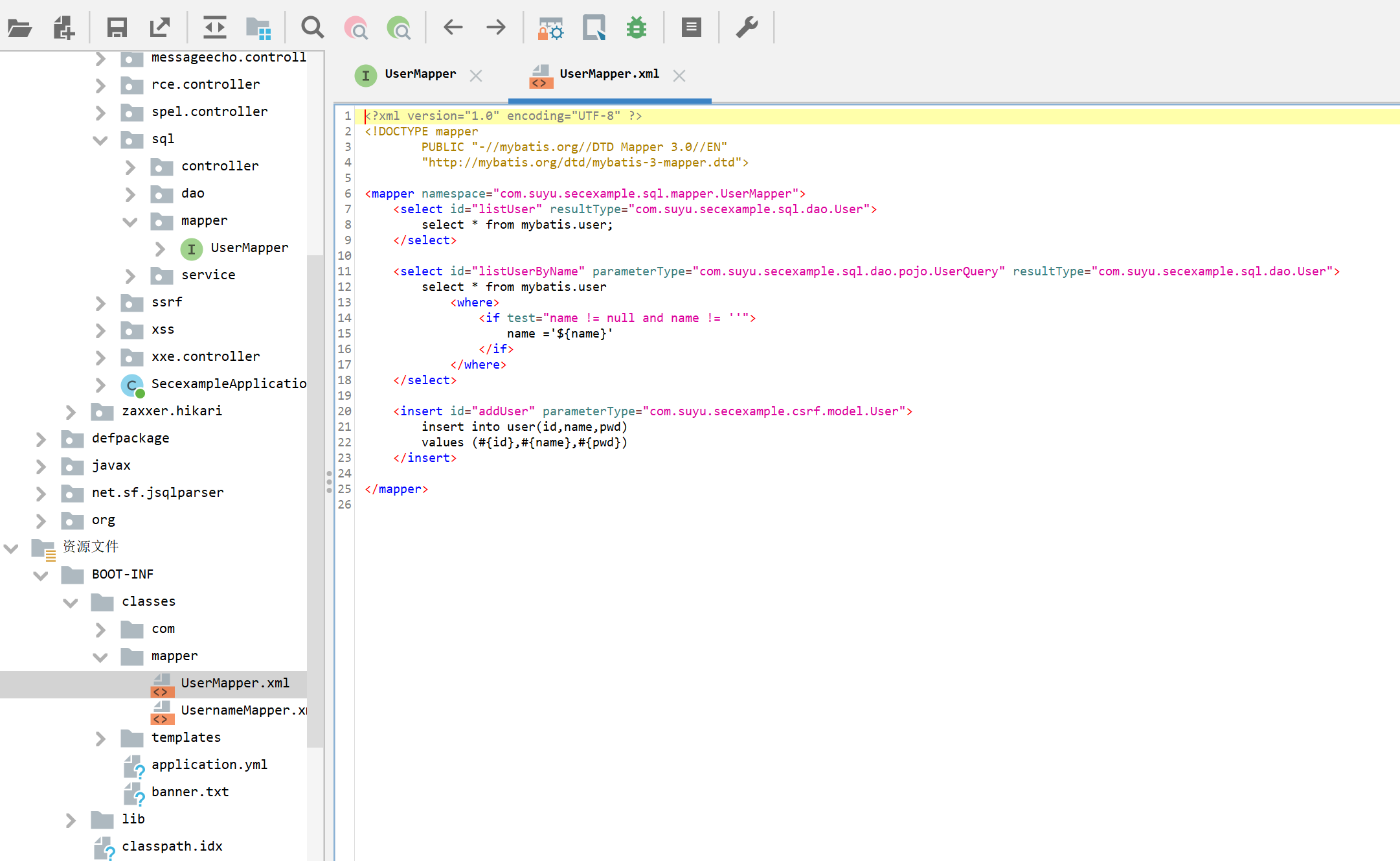This screenshot has width=1400, height=861.
Task: Close the UserMapper.xml tab
Action: pyautogui.click(x=679, y=76)
